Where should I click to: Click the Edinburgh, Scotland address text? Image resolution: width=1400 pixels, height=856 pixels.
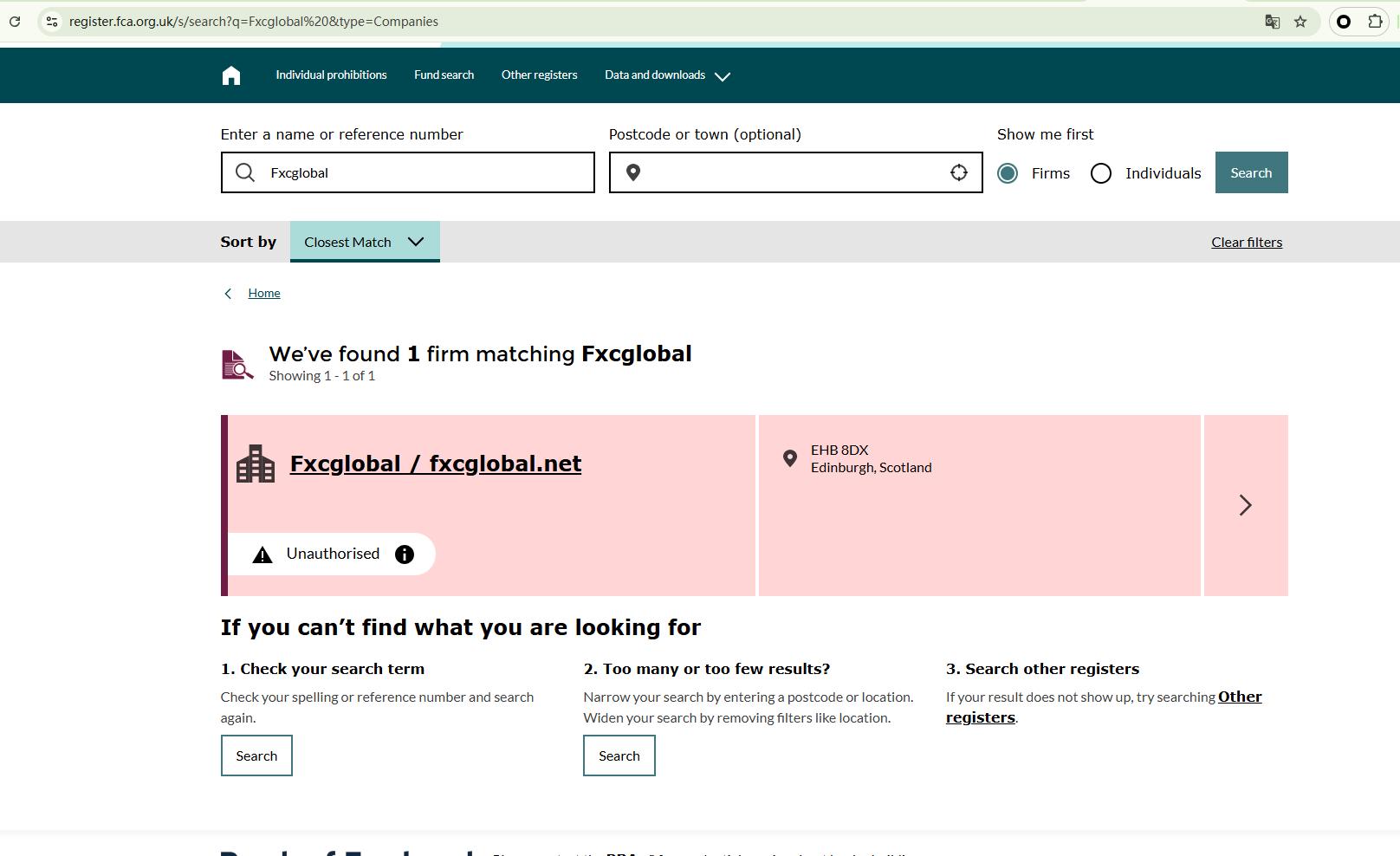[x=872, y=468]
